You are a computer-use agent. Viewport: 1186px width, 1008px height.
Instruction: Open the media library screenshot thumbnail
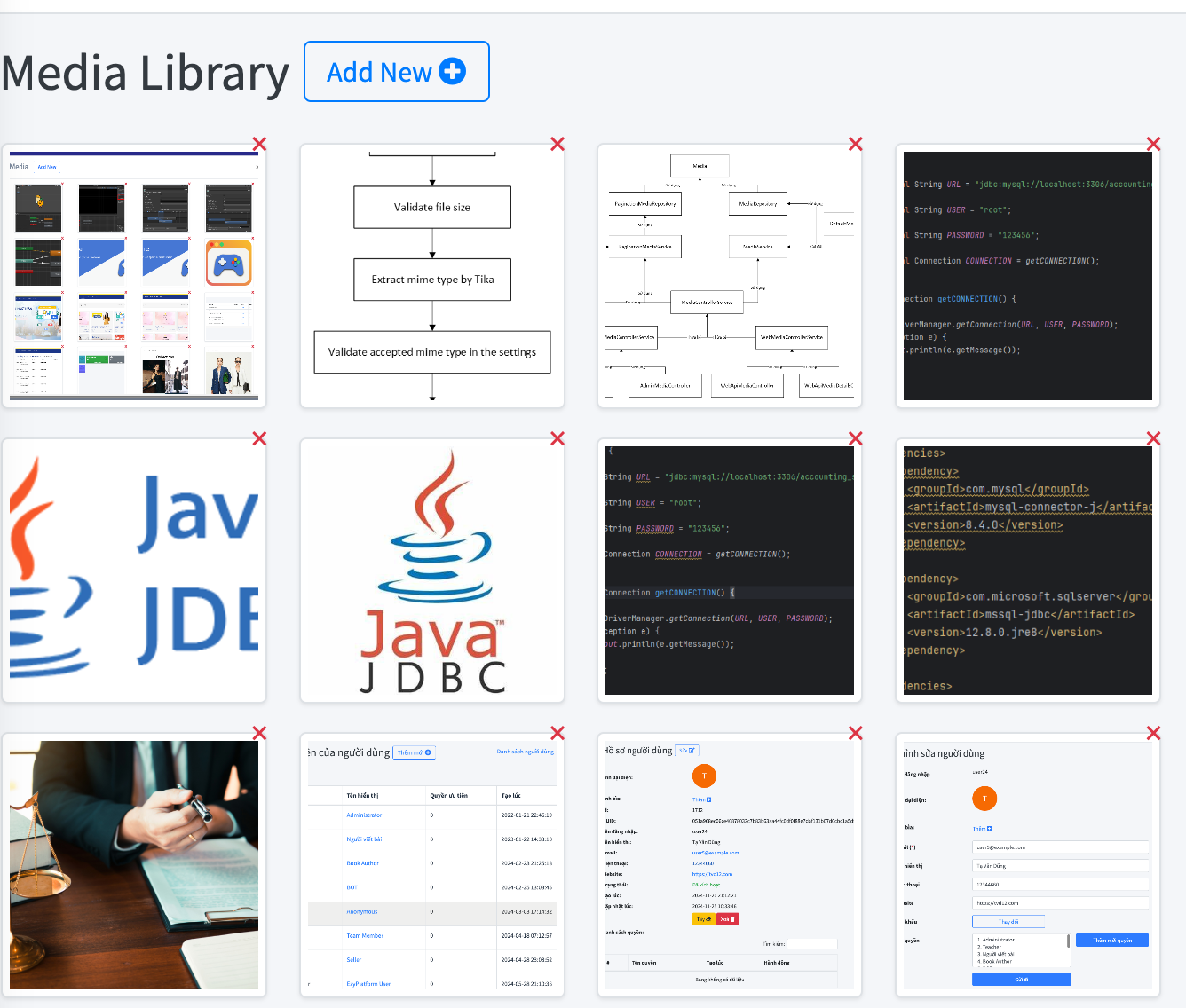134,276
